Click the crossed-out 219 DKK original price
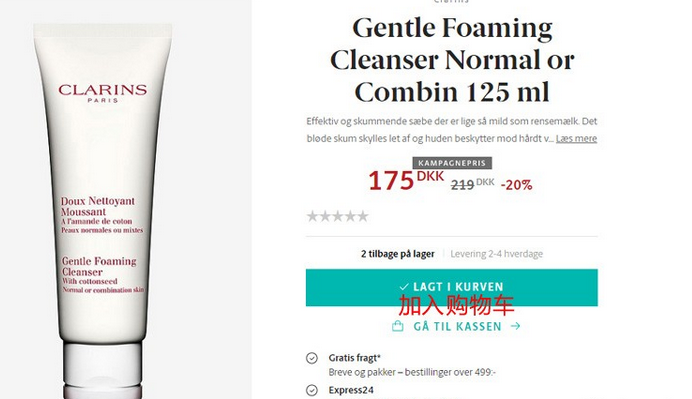692x399 pixels. point(472,184)
